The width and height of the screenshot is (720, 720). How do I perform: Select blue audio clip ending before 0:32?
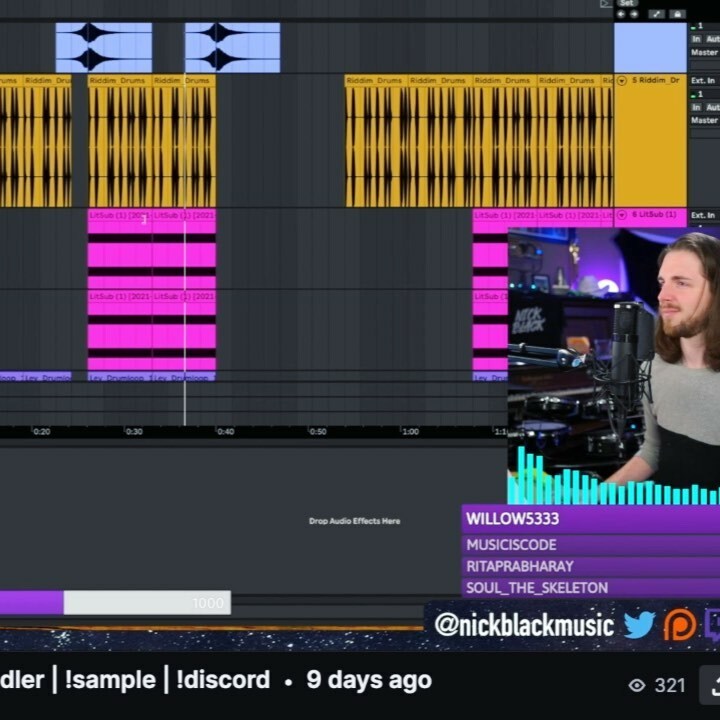point(104,47)
